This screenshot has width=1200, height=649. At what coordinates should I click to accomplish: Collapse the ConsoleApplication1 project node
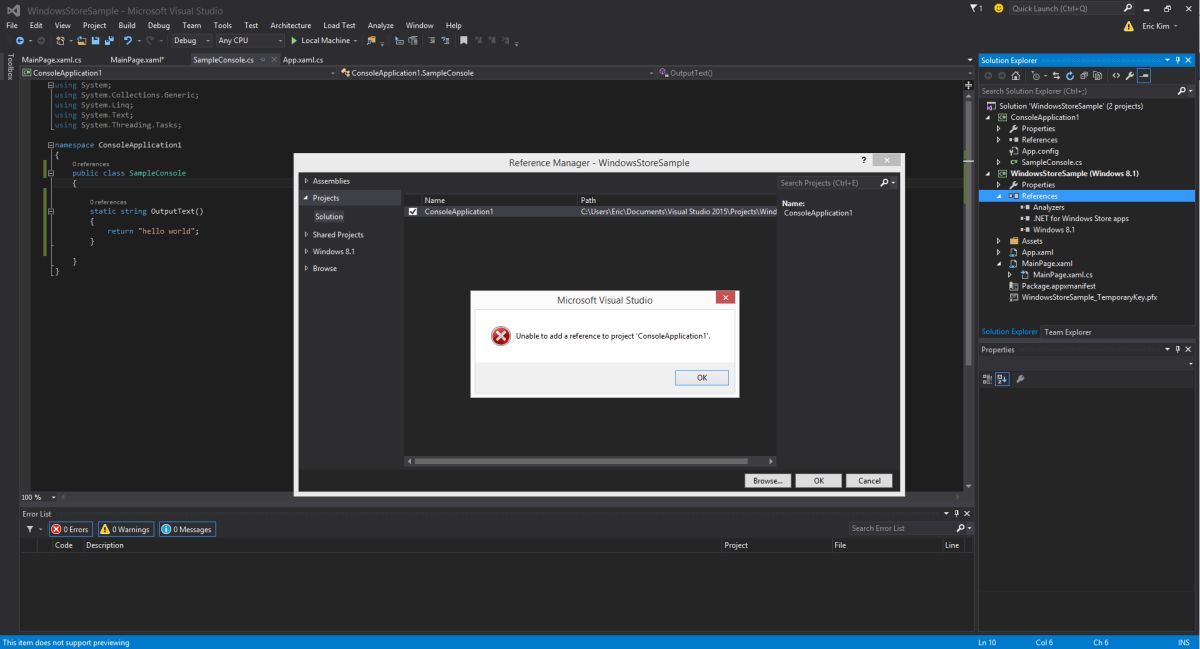click(988, 117)
